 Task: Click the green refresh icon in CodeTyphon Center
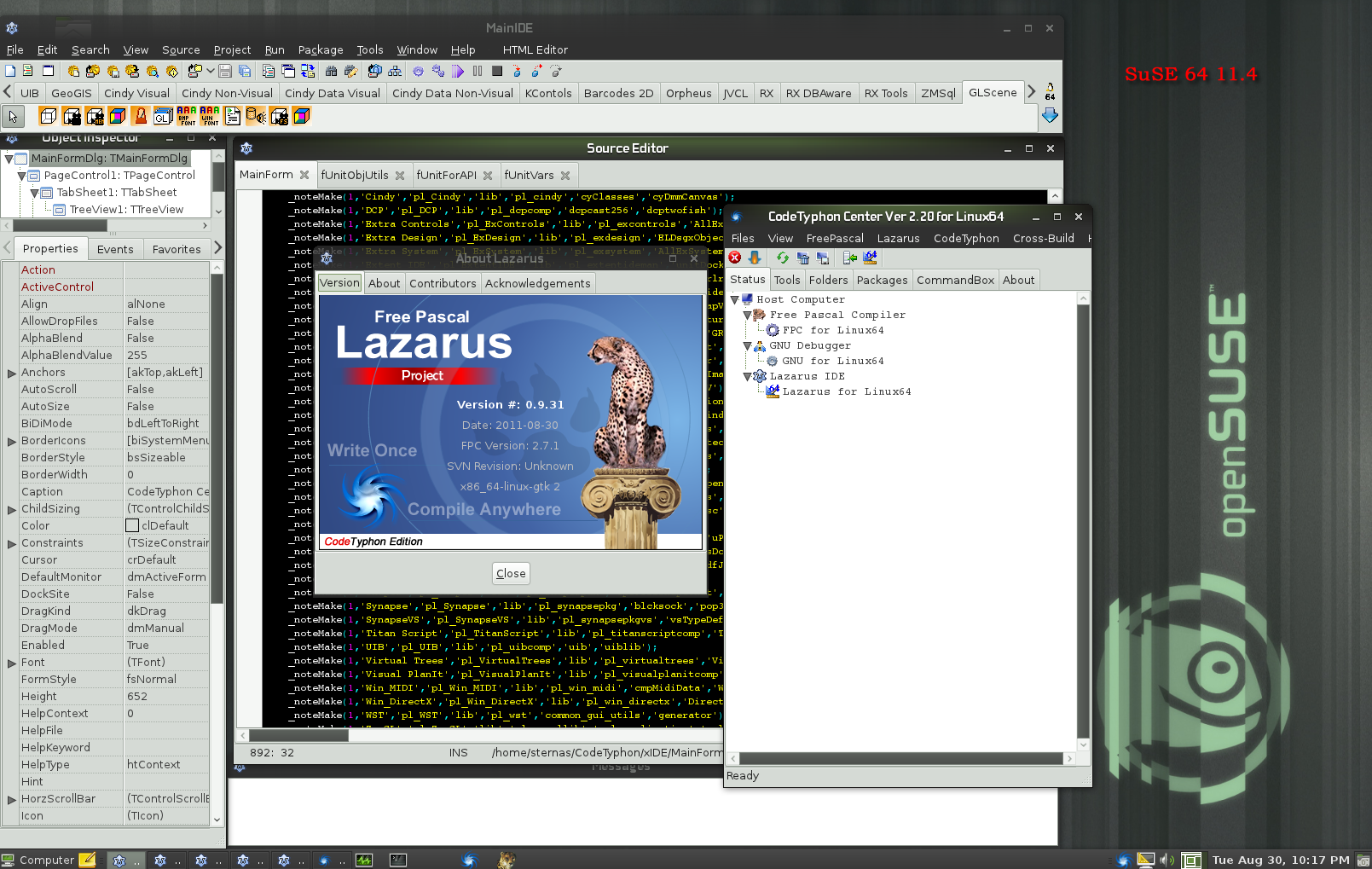click(x=782, y=258)
